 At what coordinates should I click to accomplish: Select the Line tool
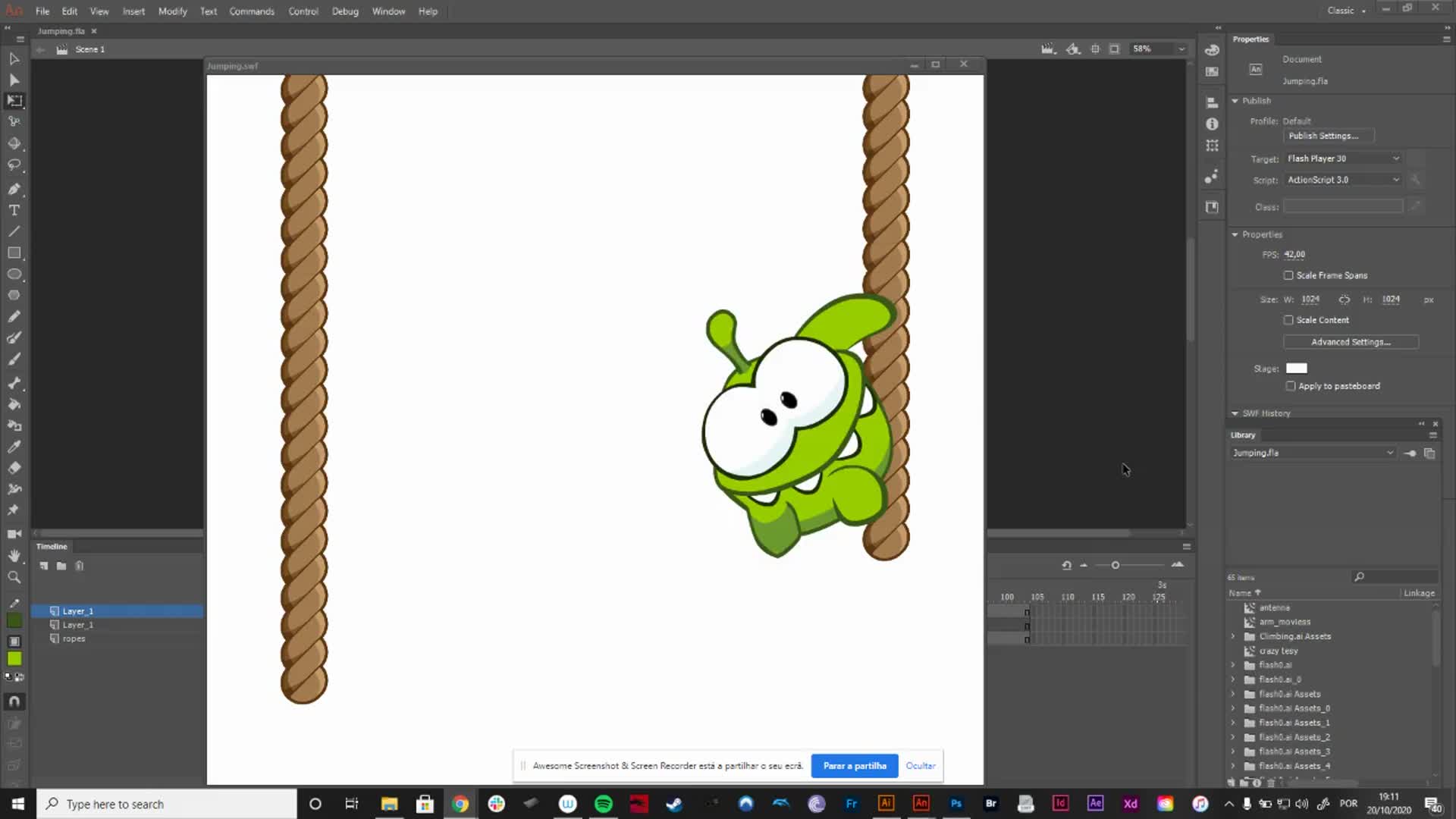point(14,231)
